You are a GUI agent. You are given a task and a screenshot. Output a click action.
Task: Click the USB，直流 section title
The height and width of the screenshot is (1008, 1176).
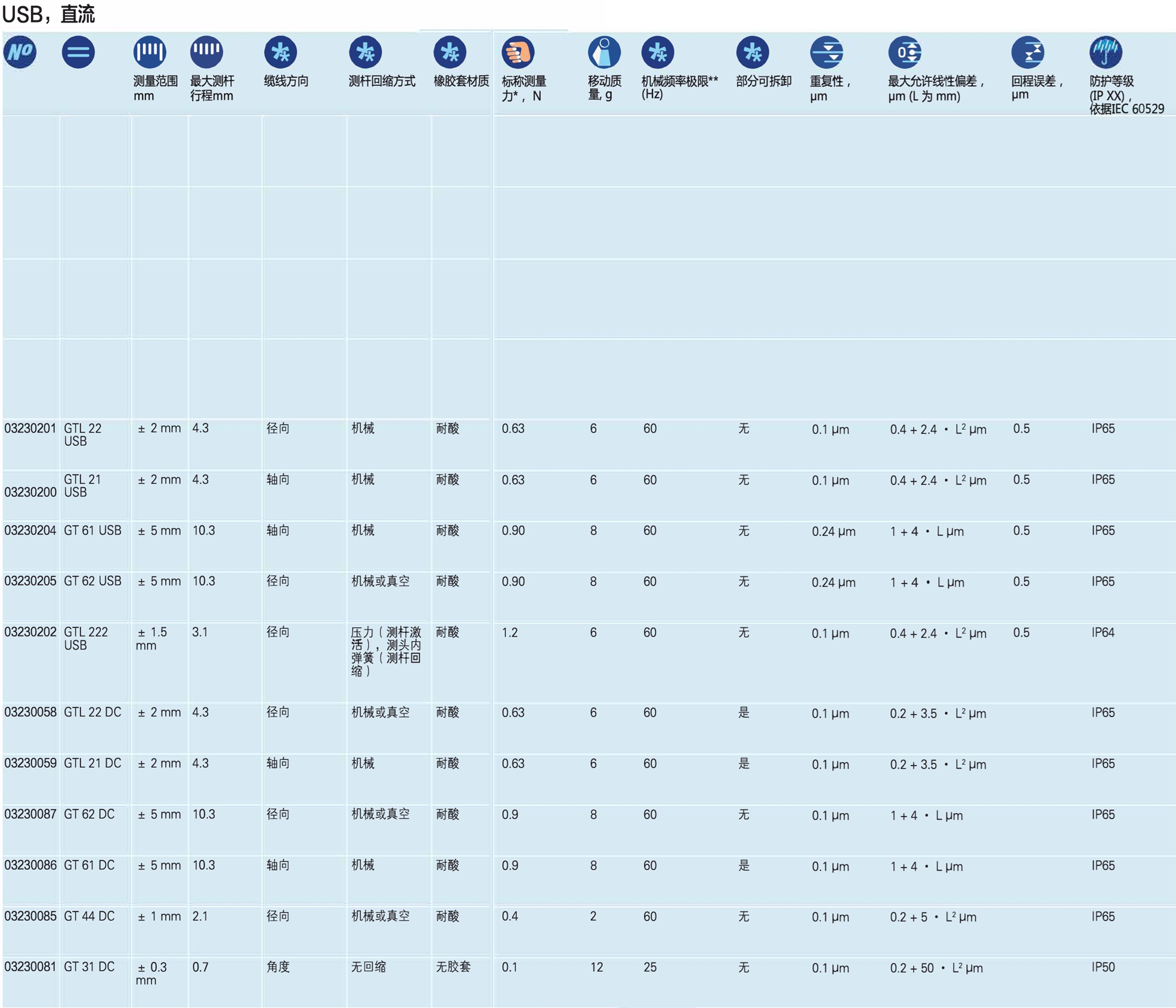tap(48, 14)
